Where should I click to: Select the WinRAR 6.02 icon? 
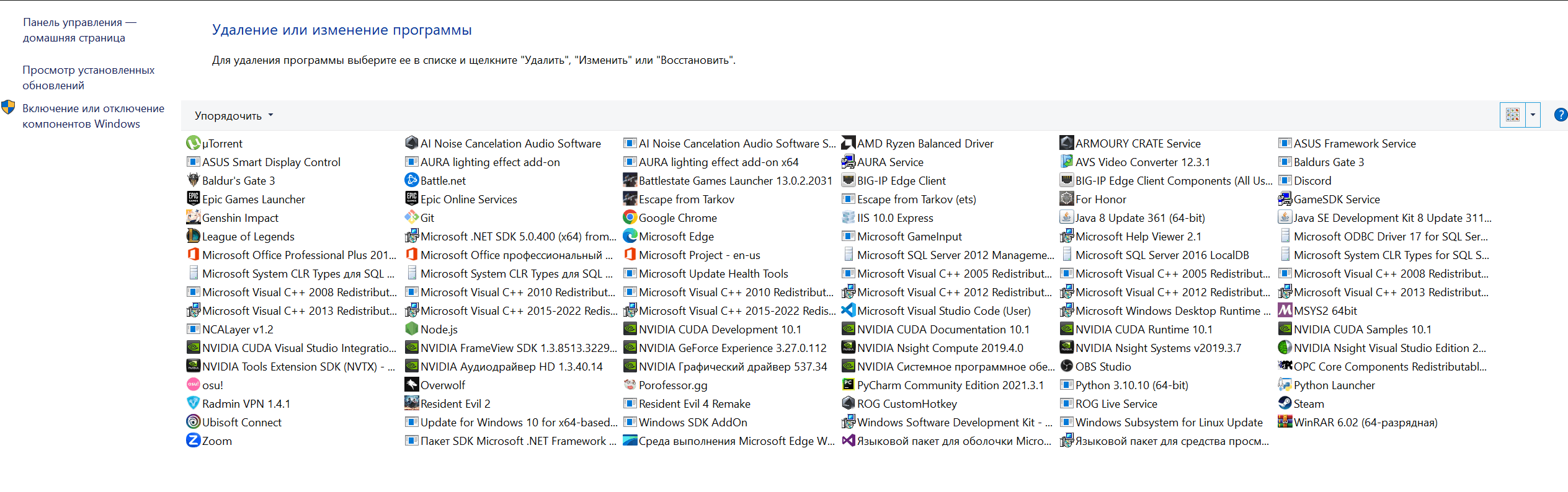1285,422
